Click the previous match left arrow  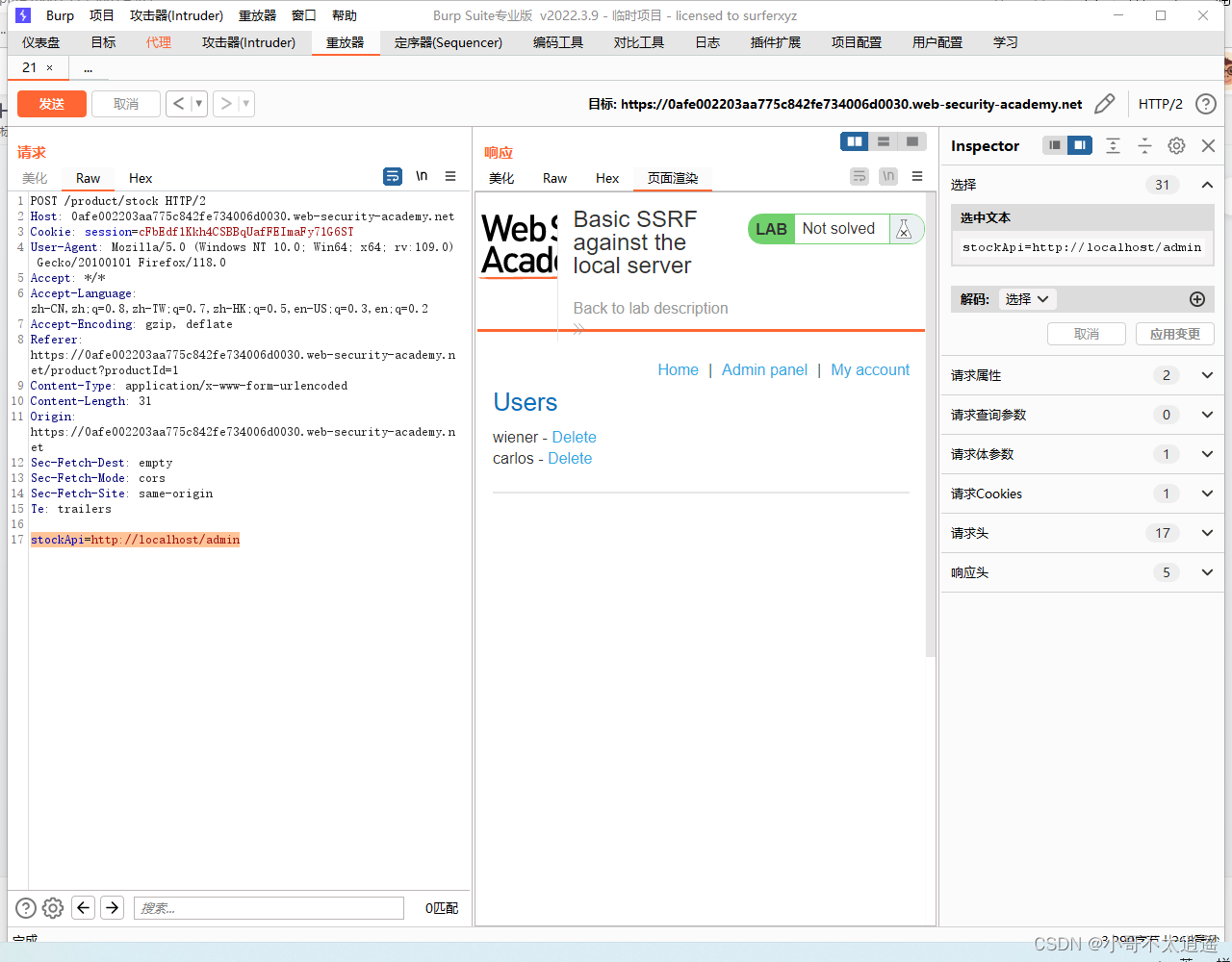(x=84, y=907)
